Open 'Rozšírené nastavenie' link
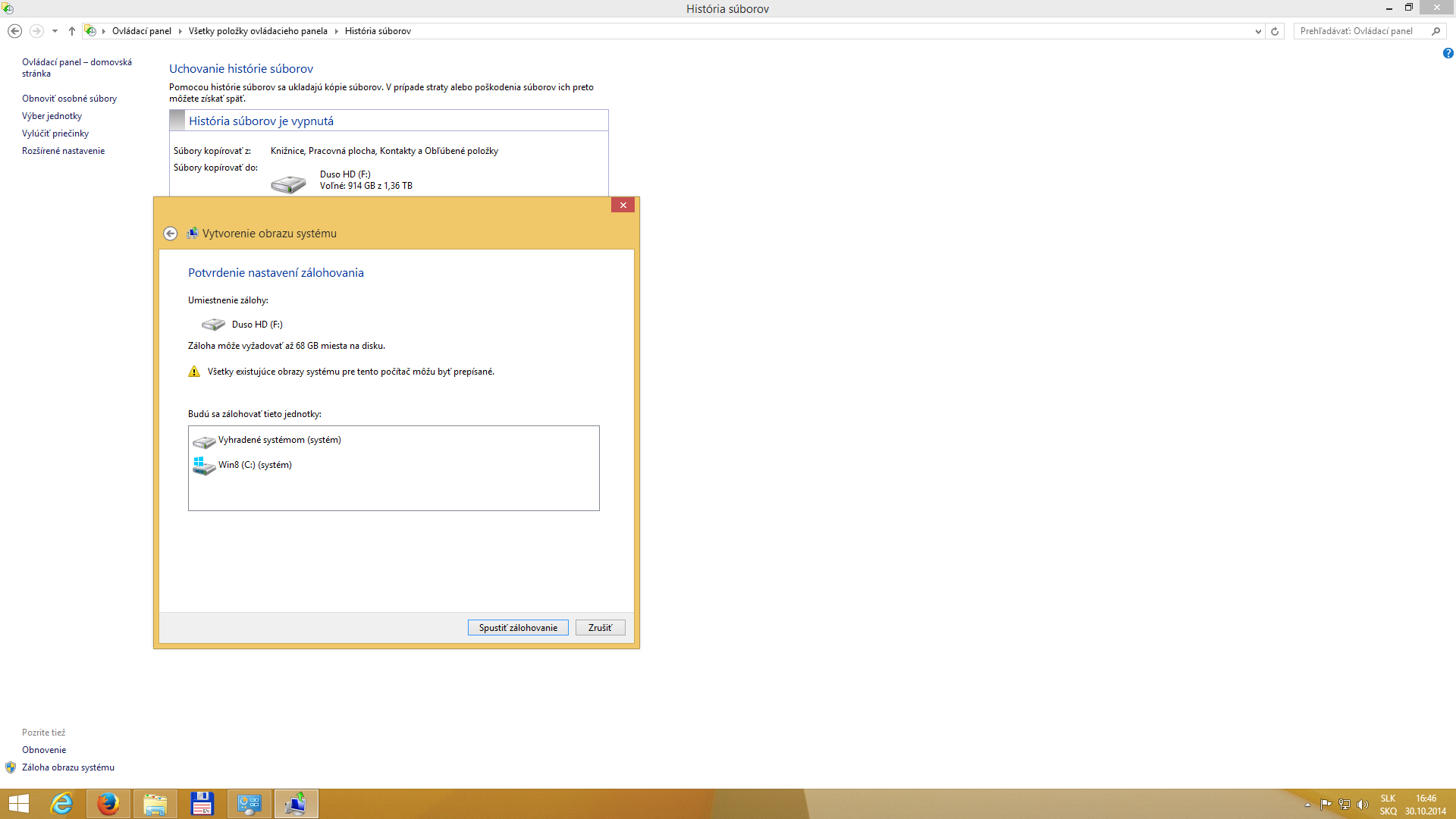Viewport: 1456px width, 819px height. click(63, 151)
